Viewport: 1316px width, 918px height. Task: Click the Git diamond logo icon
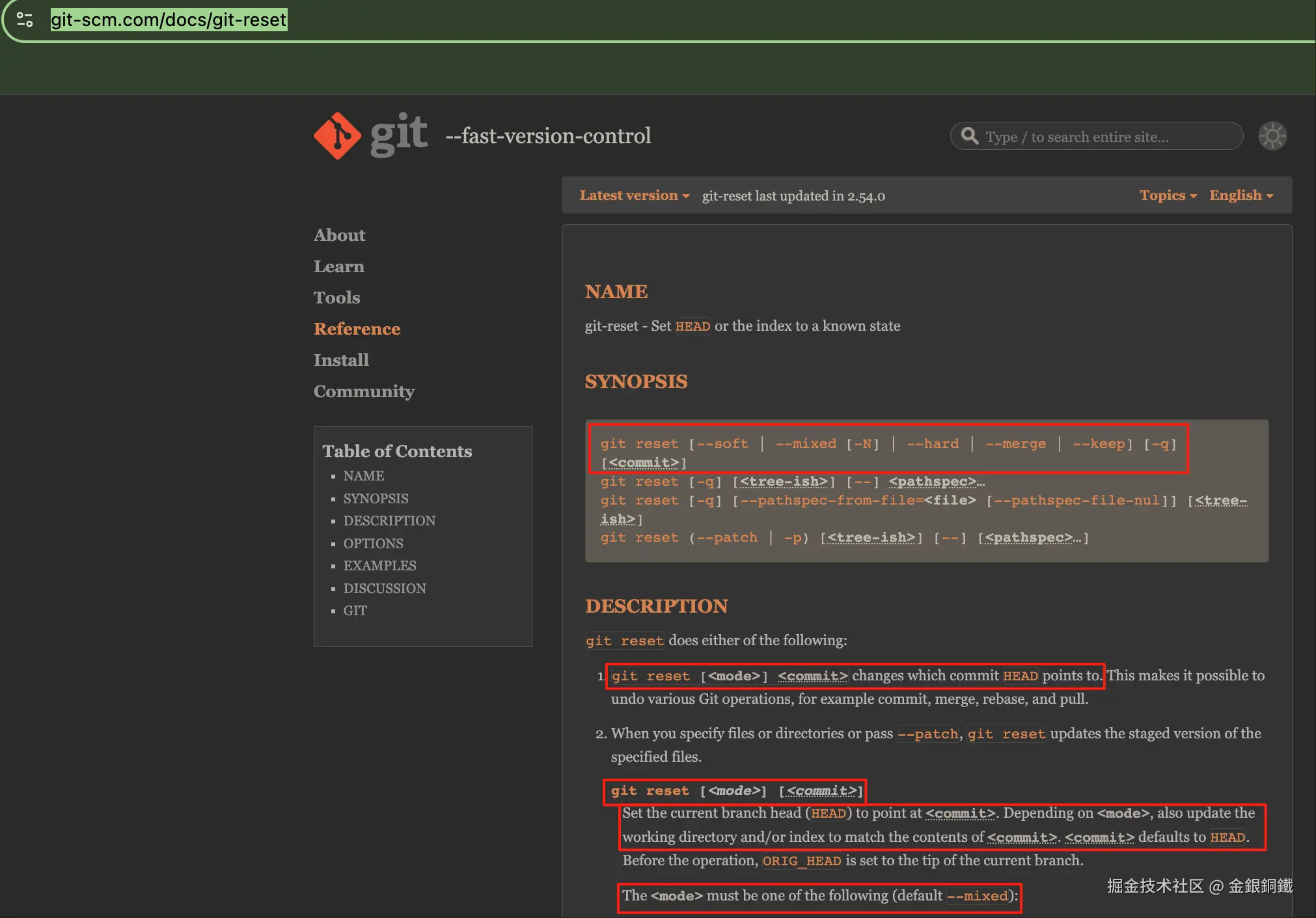(x=337, y=135)
